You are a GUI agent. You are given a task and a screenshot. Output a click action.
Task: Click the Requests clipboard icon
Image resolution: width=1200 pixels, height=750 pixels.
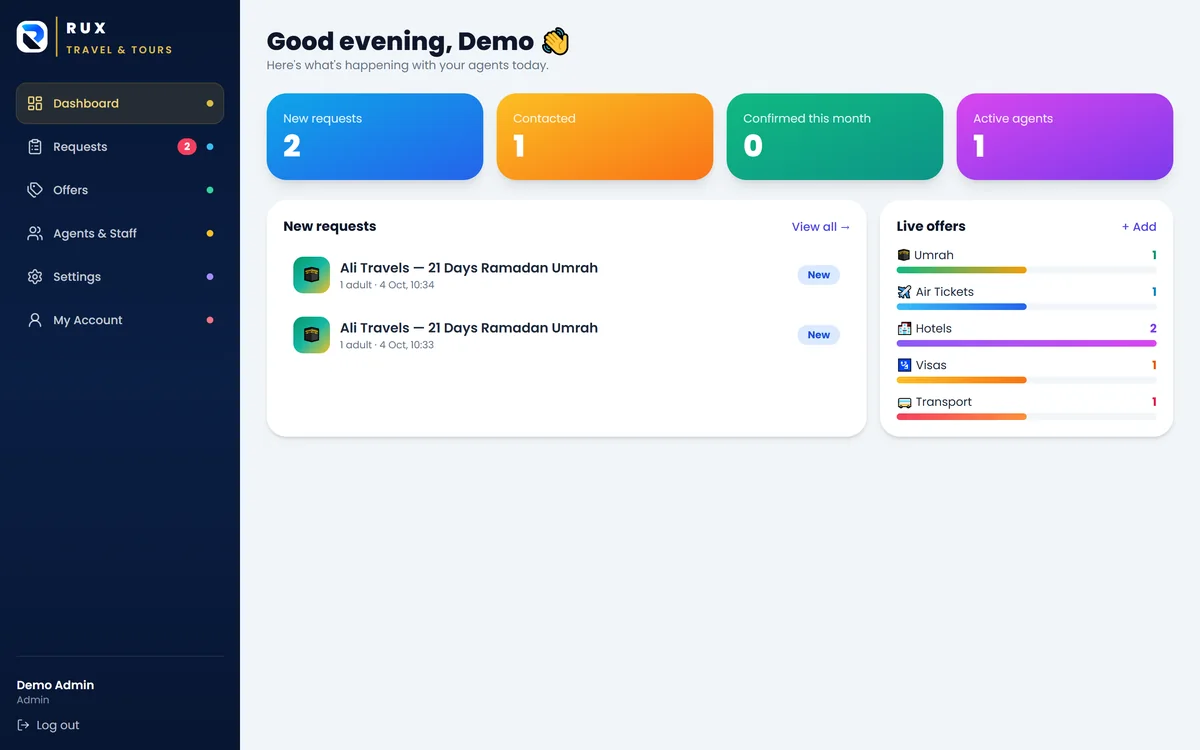coord(35,147)
